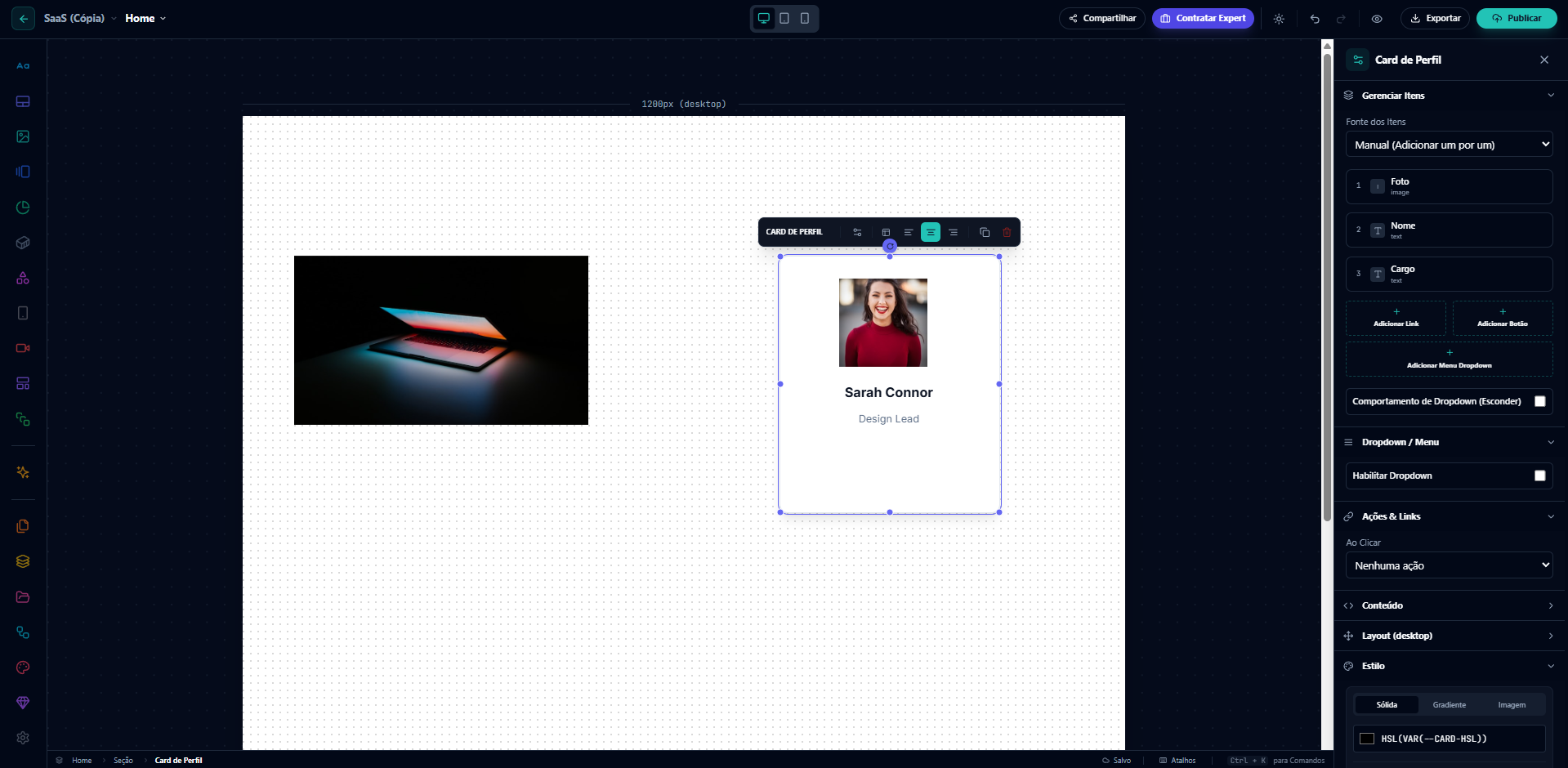Click the Publicar button

[x=1516, y=18]
